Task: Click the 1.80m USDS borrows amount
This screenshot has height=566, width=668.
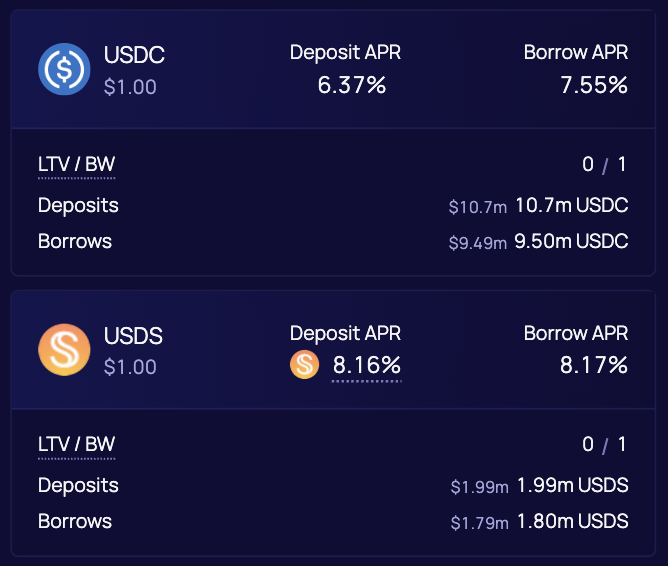Action: click(x=572, y=521)
